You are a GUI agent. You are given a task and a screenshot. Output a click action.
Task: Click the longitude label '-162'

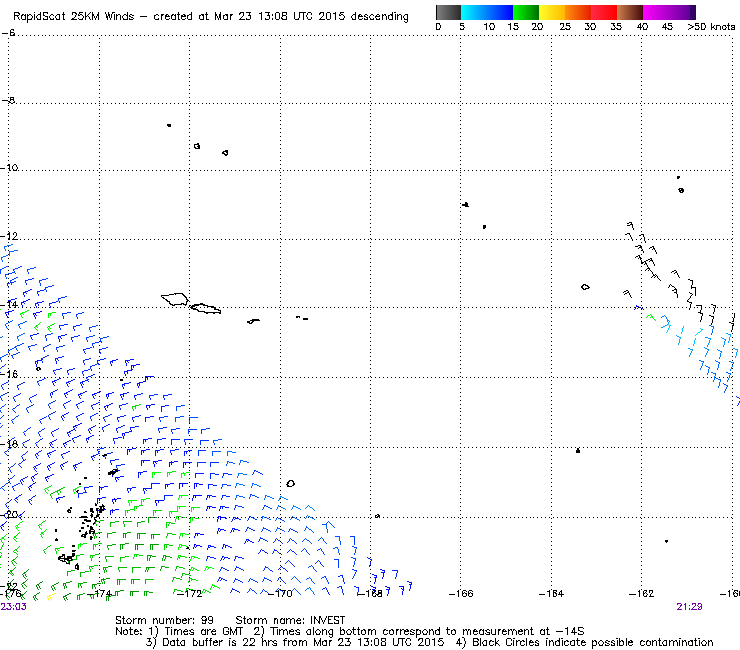[641, 594]
